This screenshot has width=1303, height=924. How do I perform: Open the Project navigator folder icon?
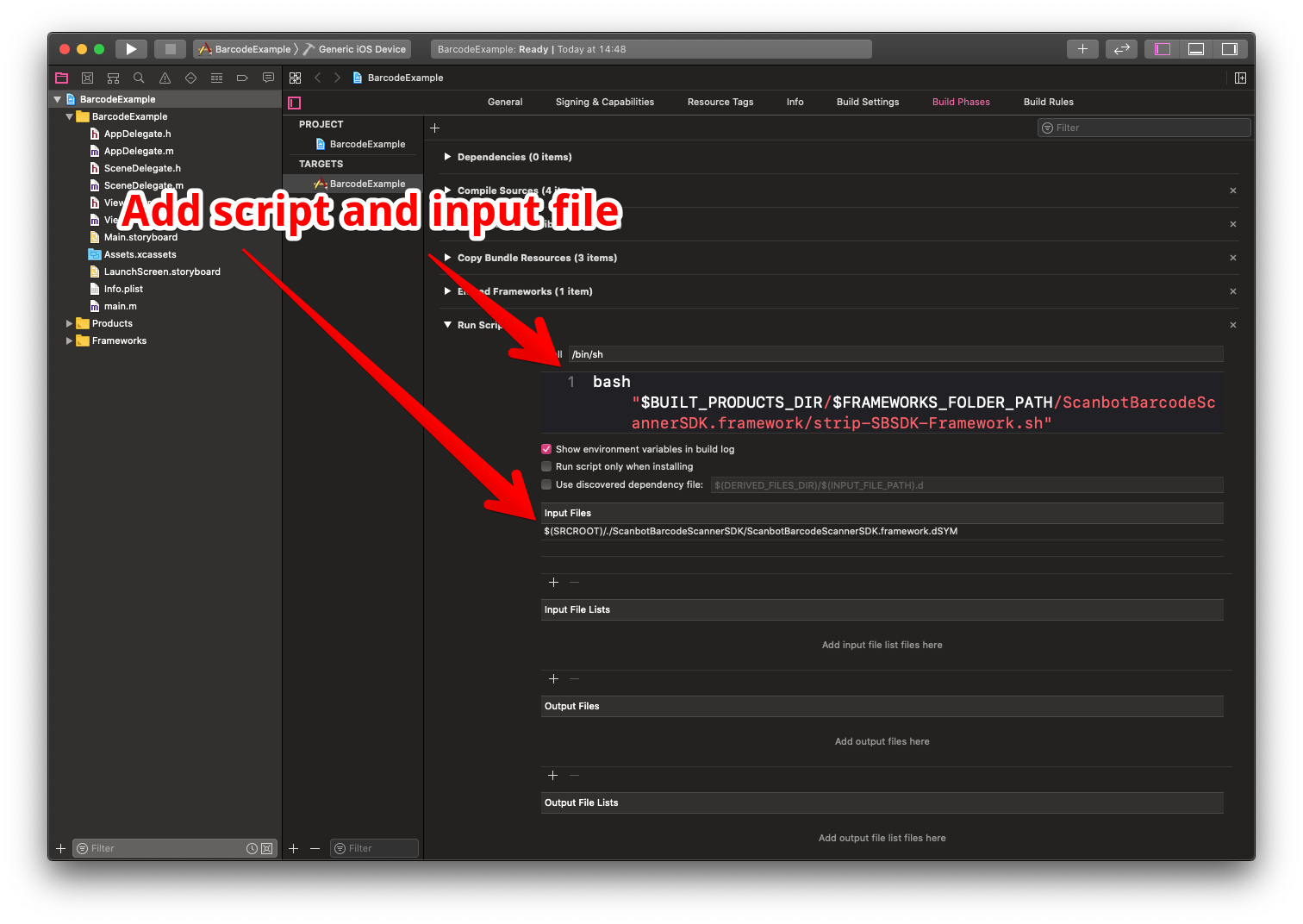[x=61, y=78]
